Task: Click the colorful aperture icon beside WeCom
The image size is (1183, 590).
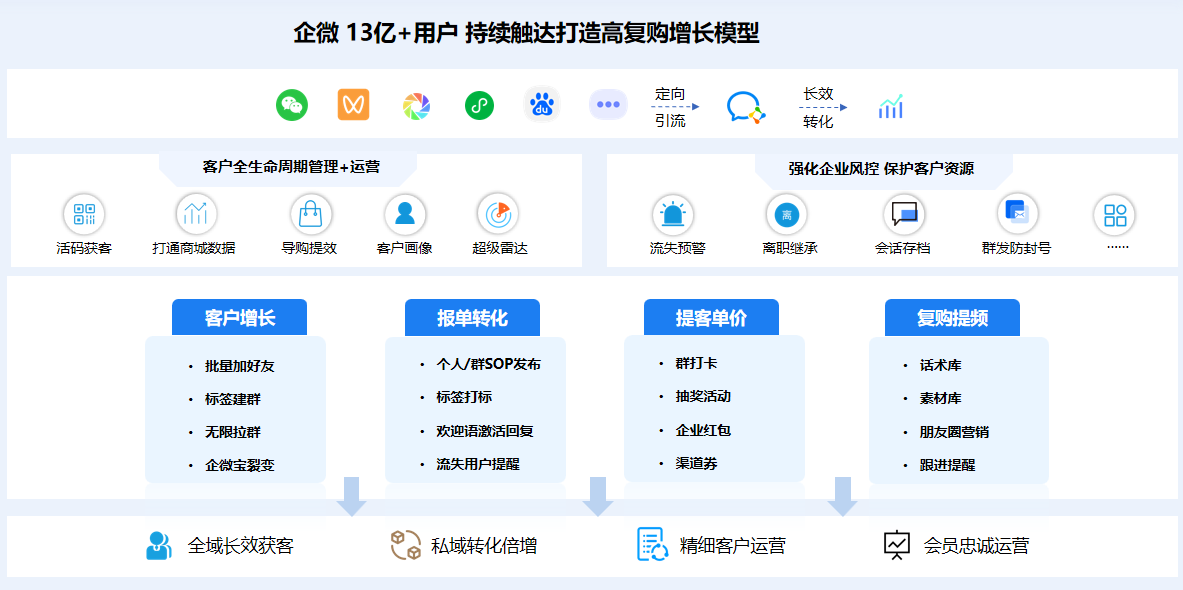Action: click(x=416, y=104)
